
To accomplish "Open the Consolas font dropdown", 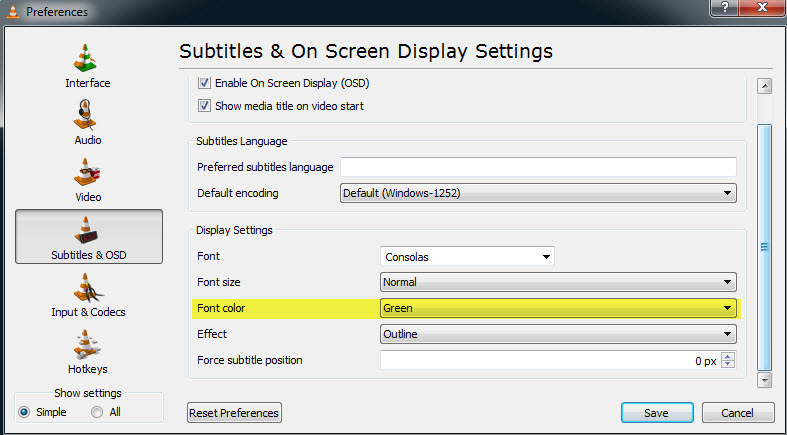I will tap(467, 257).
